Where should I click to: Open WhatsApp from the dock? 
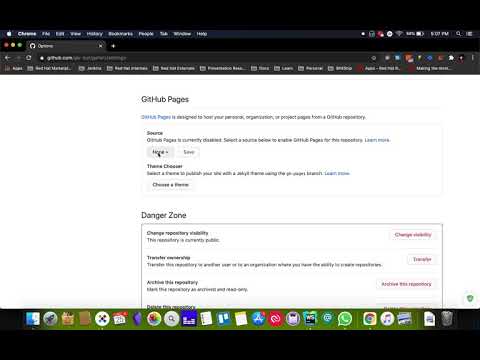click(345, 319)
